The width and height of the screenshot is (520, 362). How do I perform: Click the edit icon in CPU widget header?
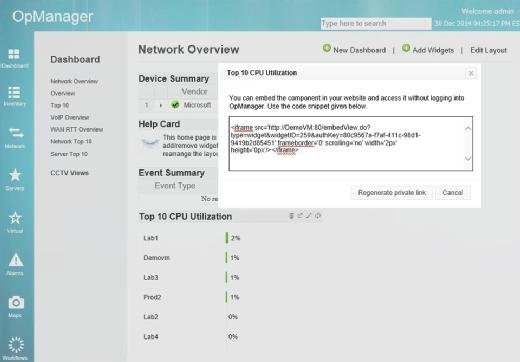309,216
